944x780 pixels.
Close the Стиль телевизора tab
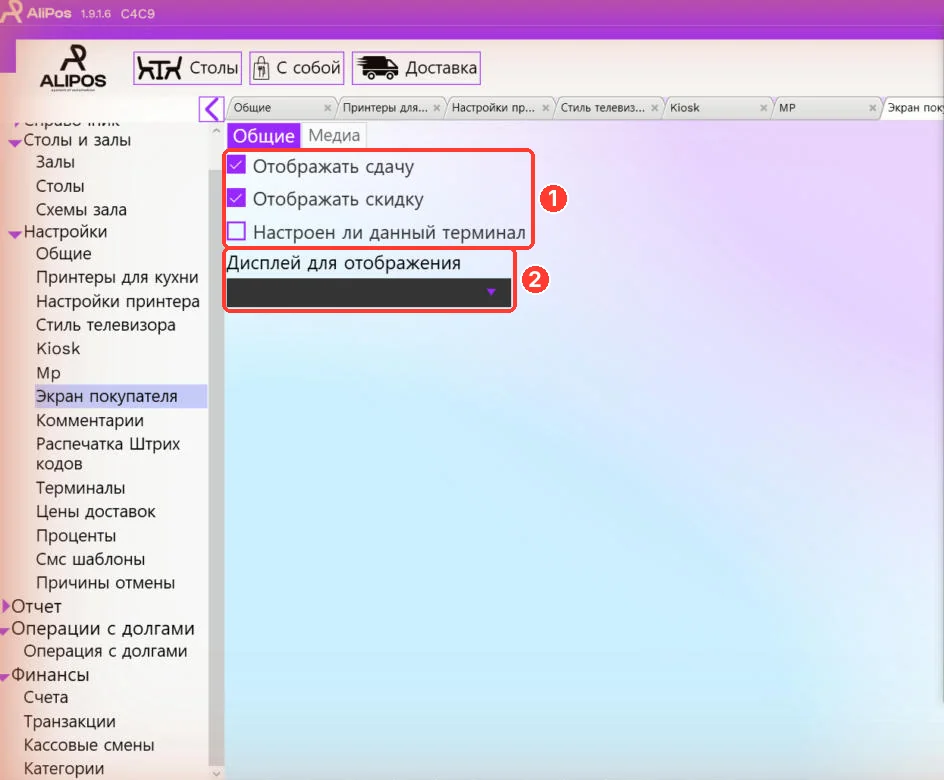[654, 108]
